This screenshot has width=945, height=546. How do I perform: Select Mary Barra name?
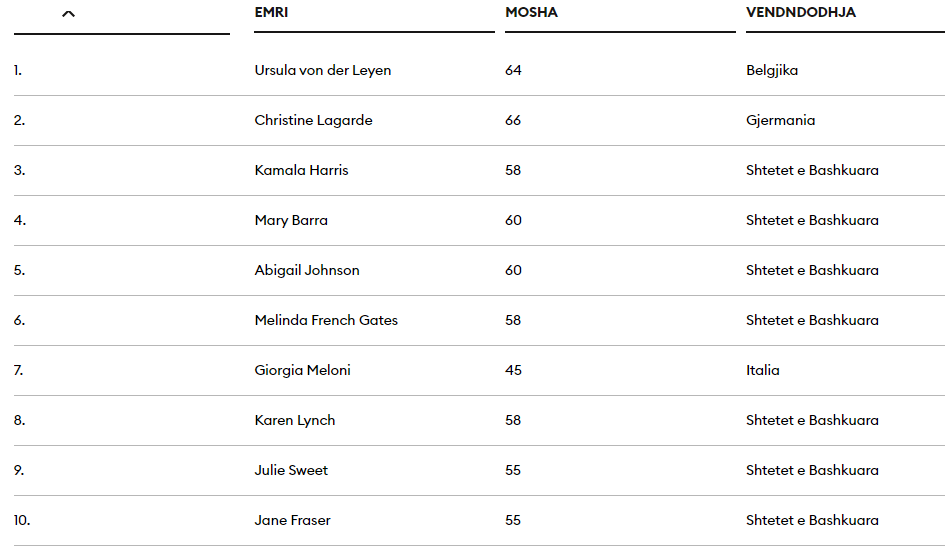pos(291,221)
